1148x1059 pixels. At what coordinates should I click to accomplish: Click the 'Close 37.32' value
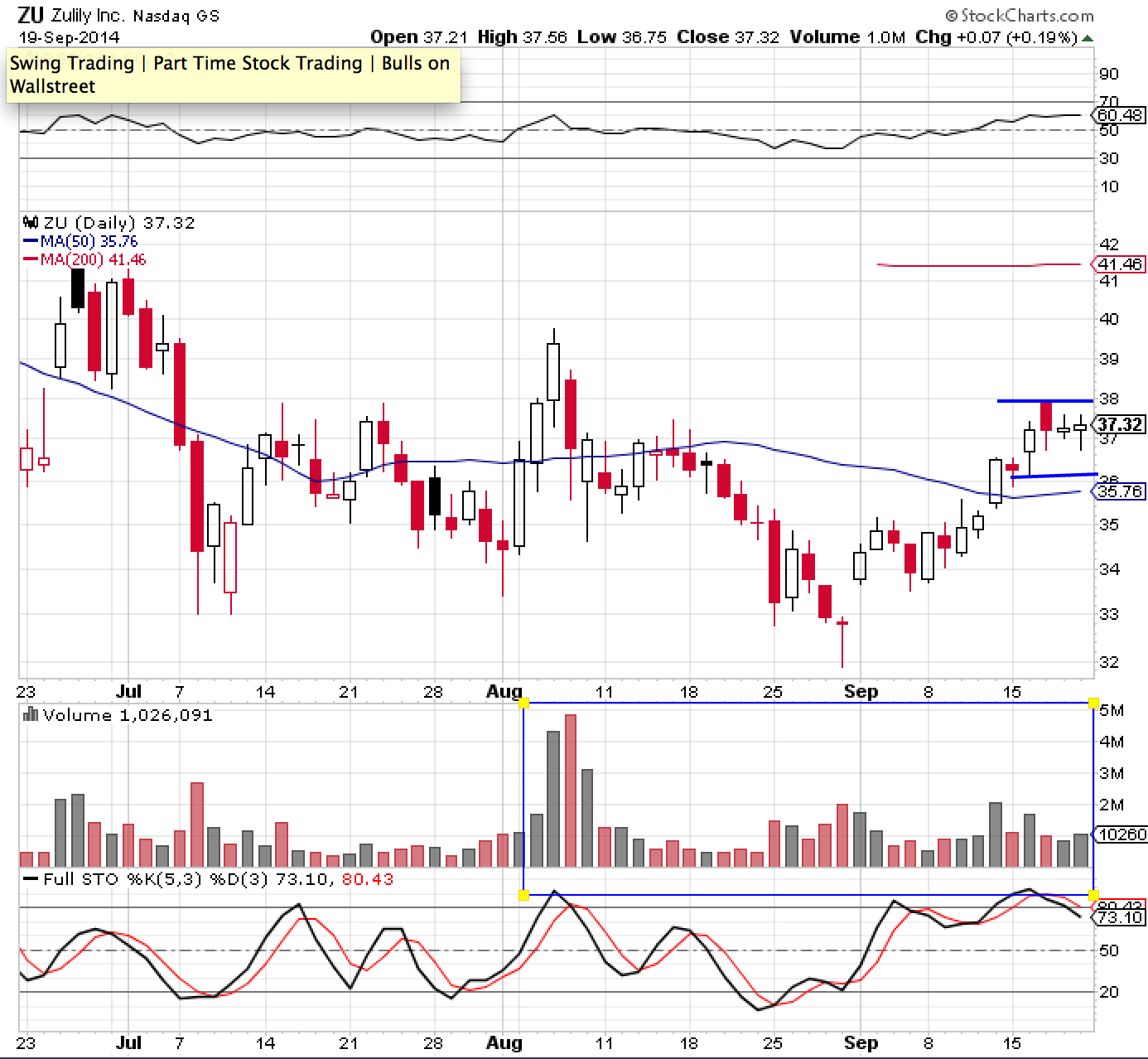click(x=727, y=37)
